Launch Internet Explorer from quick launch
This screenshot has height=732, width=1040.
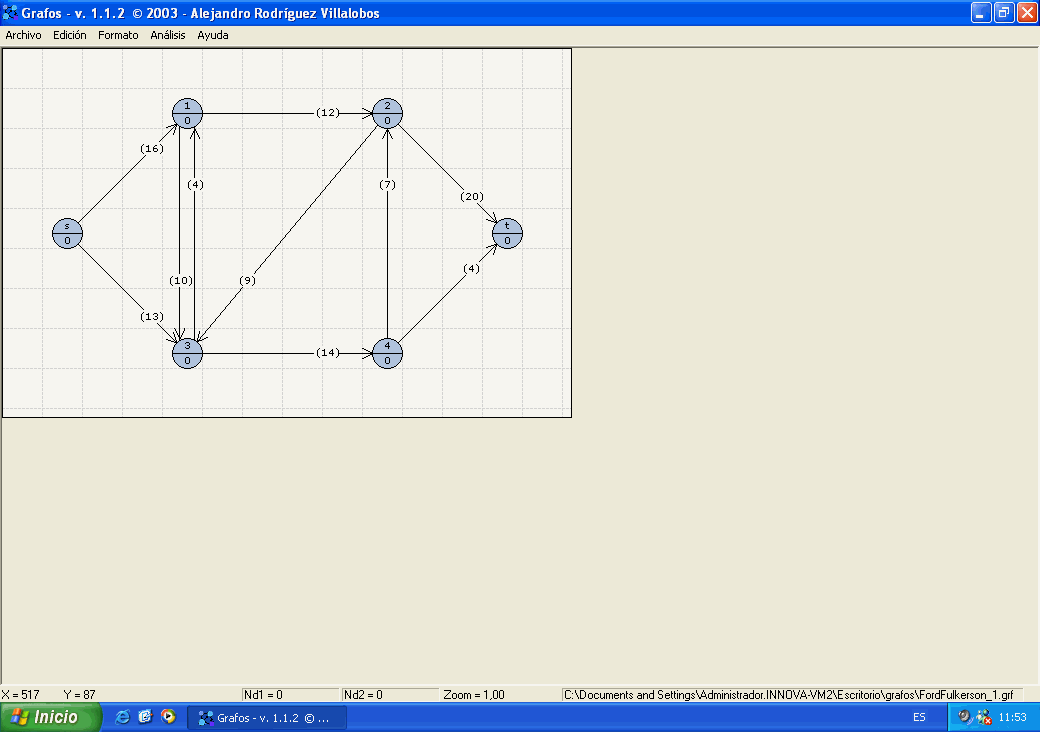[x=123, y=717]
